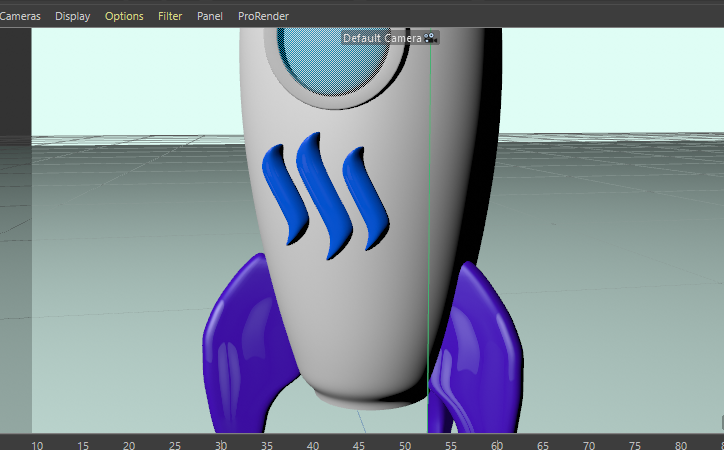The width and height of the screenshot is (724, 450).
Task: Jump to frame 75 on the timeline
Action: click(x=634, y=445)
